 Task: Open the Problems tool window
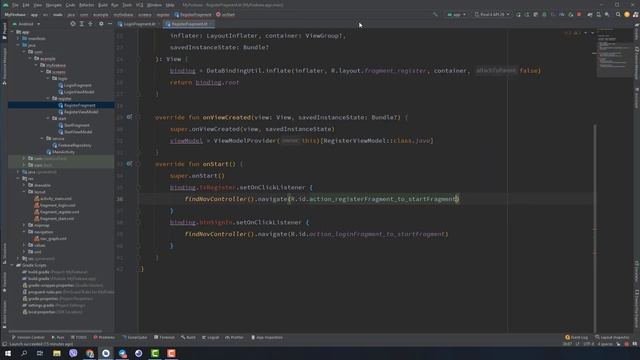tap(104, 338)
